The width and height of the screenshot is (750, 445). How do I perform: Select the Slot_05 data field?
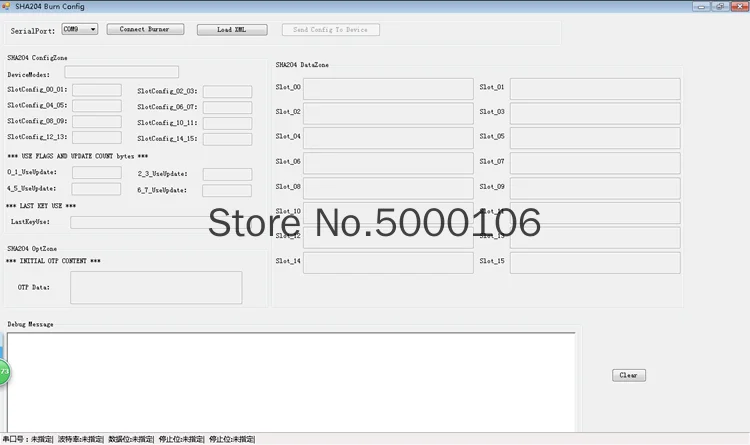[x=595, y=138]
